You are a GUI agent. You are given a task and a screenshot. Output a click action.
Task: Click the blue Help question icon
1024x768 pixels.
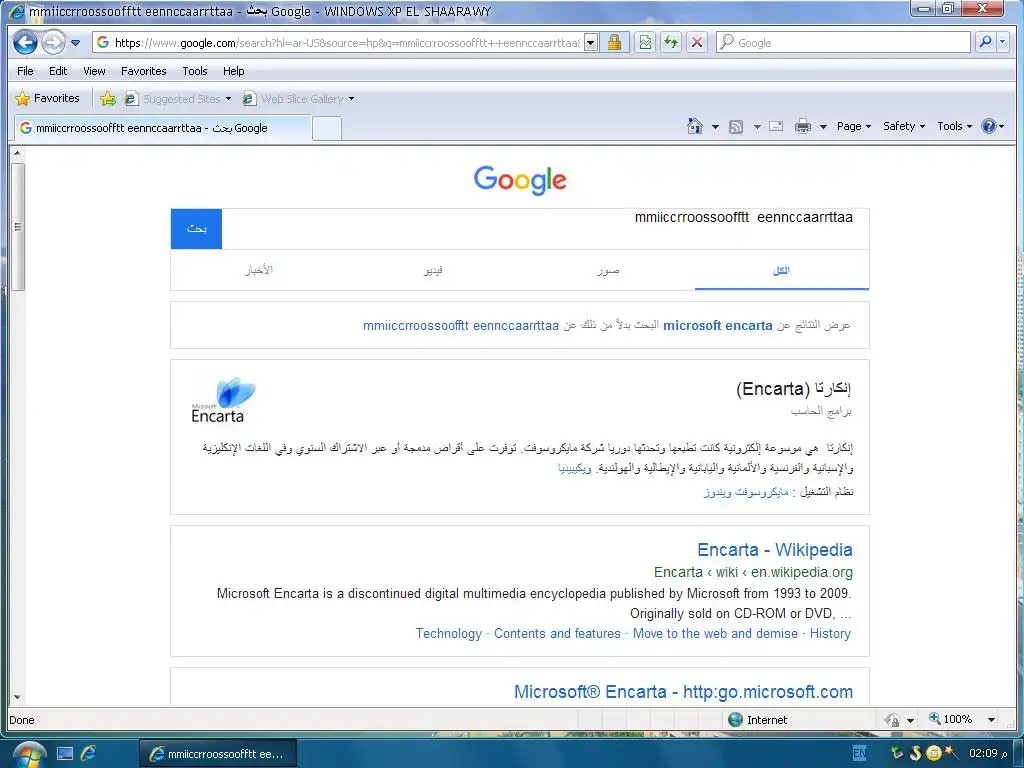(989, 126)
